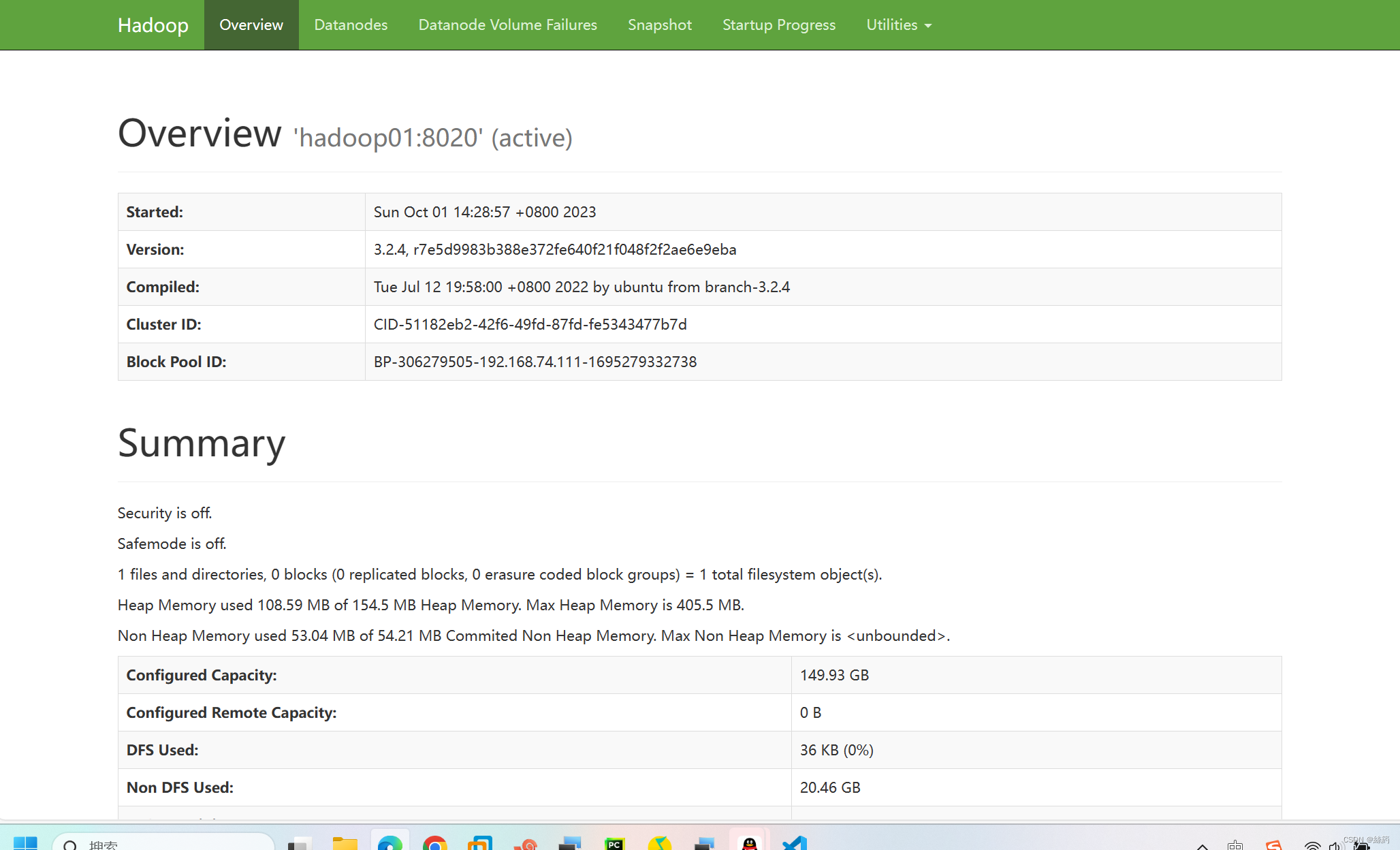Click the Cluster ID: label
The height and width of the screenshot is (850, 1400).
(x=163, y=324)
